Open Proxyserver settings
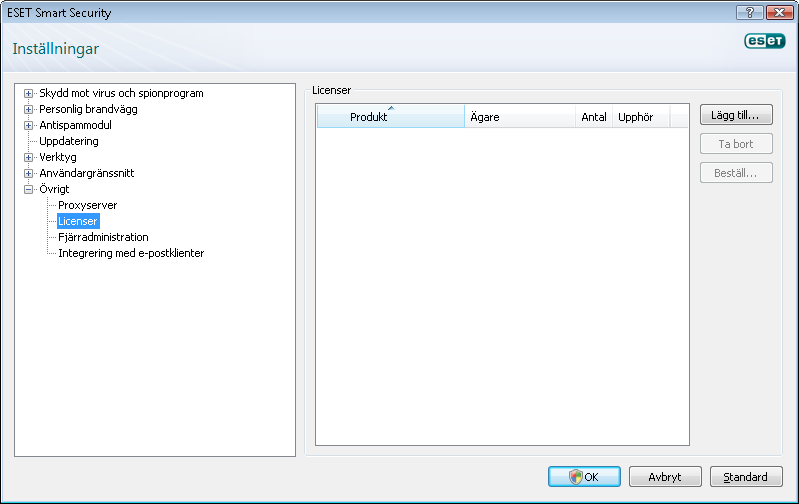Image resolution: width=799 pixels, height=504 pixels. [x=88, y=205]
